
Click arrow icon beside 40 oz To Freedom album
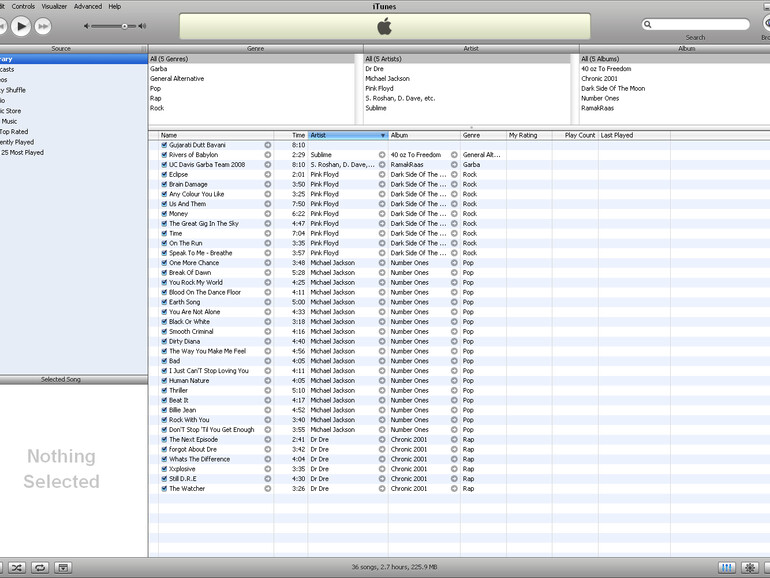454,155
